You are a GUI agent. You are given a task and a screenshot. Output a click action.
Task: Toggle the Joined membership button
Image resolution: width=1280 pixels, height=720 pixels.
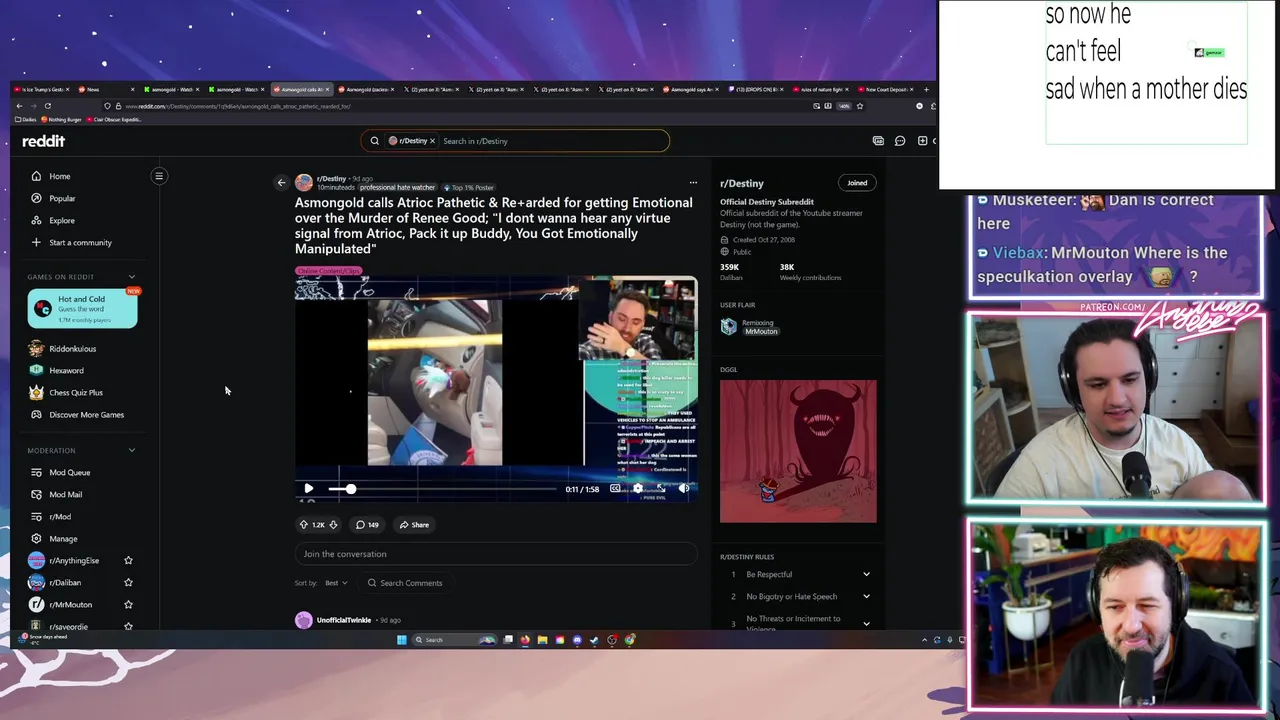pyautogui.click(x=857, y=183)
